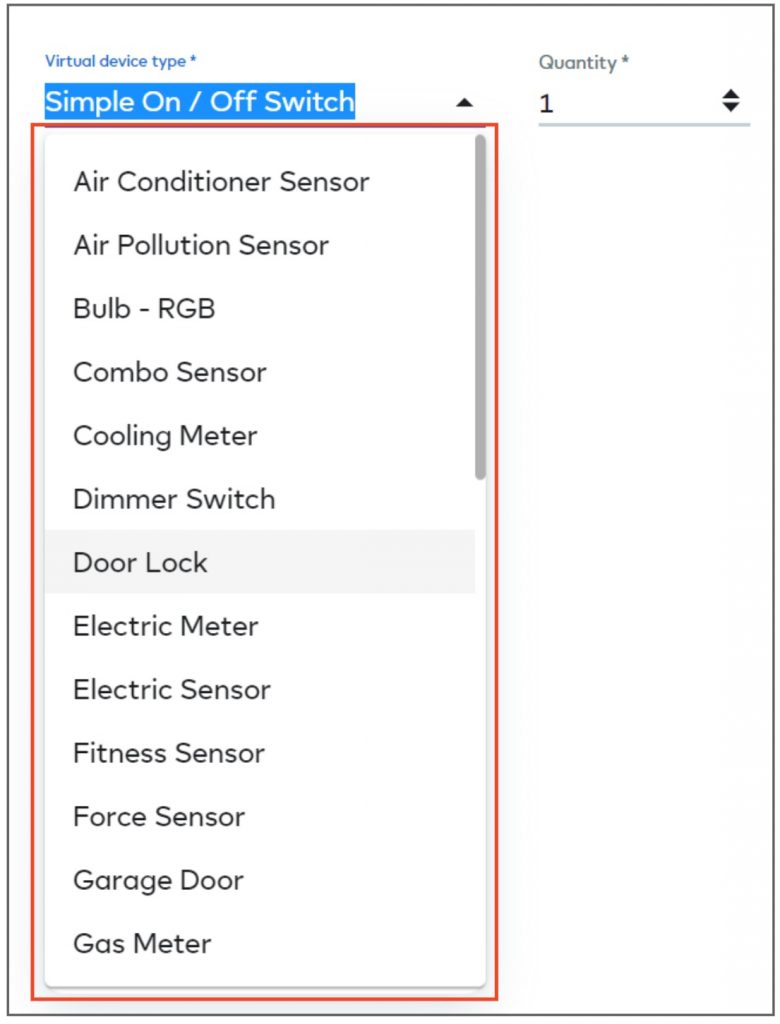Image resolution: width=780 pixels, height=1024 pixels.
Task: Select Combo Sensor option
Action: coord(169,372)
